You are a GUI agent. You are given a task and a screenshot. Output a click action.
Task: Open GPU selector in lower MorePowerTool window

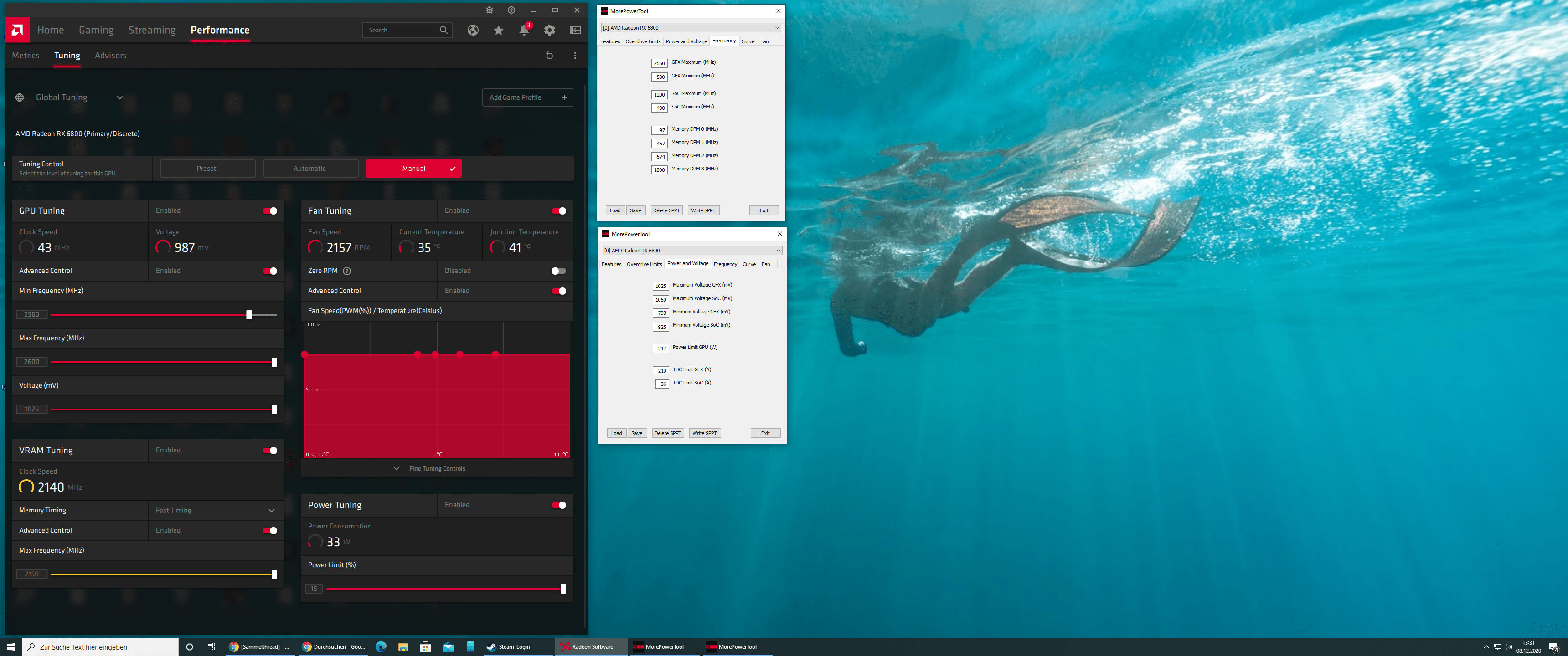[692, 250]
